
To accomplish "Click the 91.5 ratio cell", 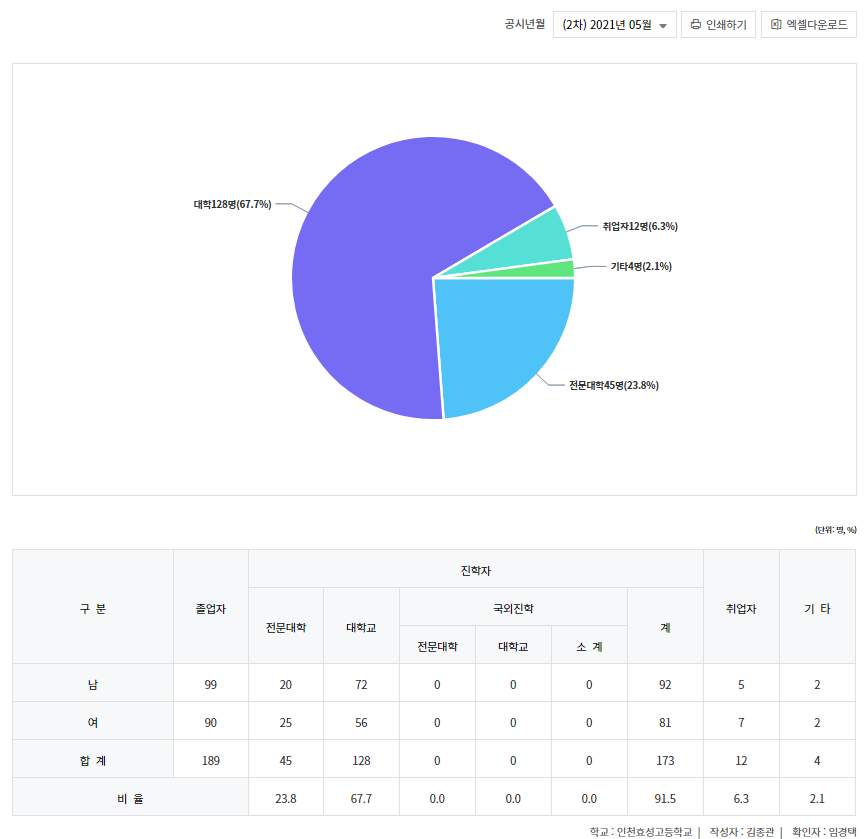I will pyautogui.click(x=665, y=797).
